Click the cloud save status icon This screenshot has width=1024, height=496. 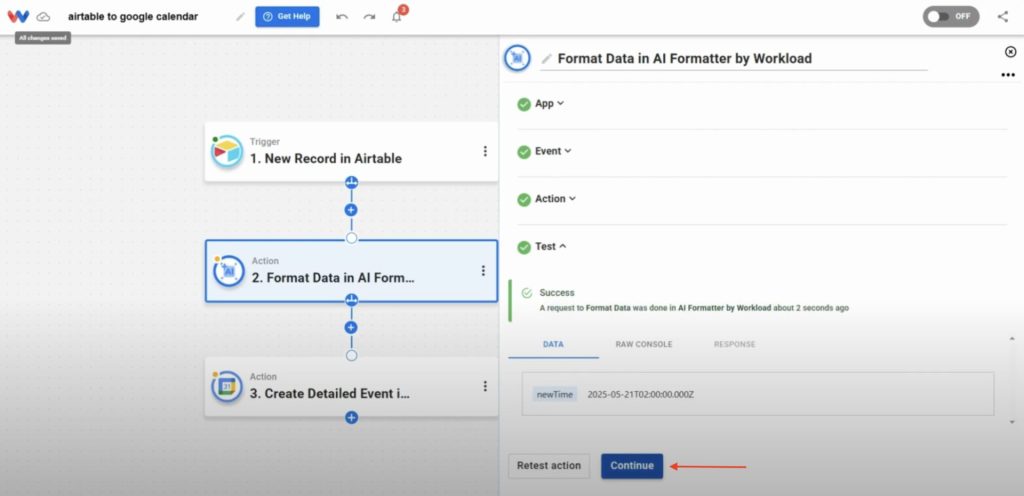(x=43, y=17)
